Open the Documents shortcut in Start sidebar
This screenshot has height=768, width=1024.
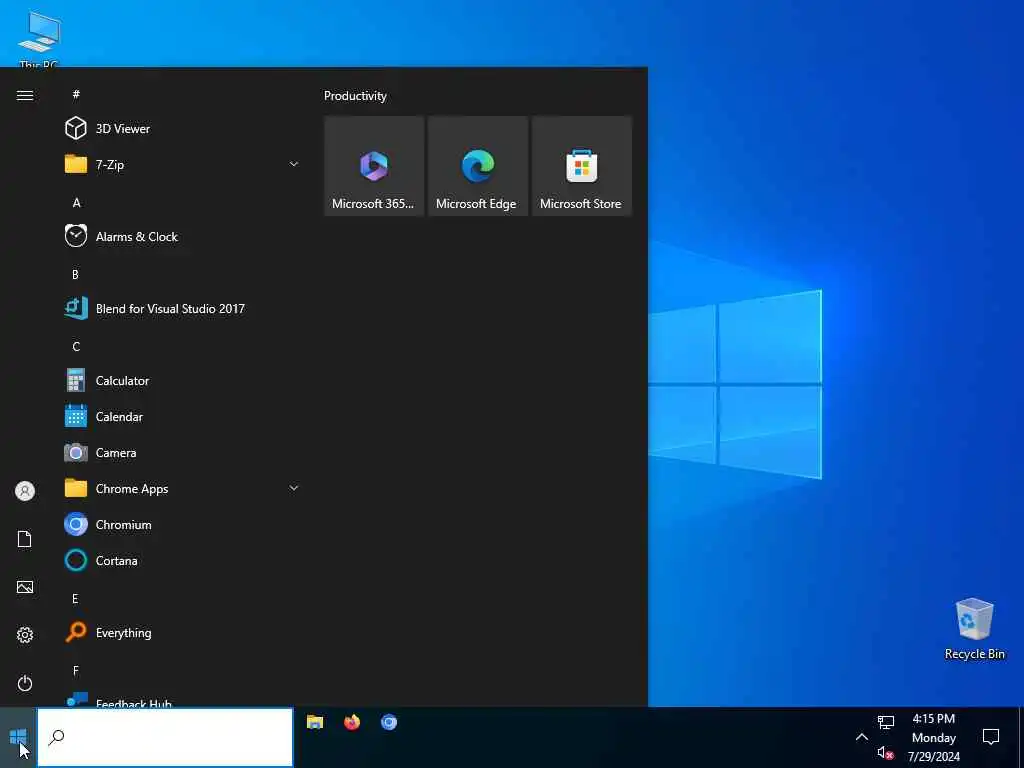(25, 539)
